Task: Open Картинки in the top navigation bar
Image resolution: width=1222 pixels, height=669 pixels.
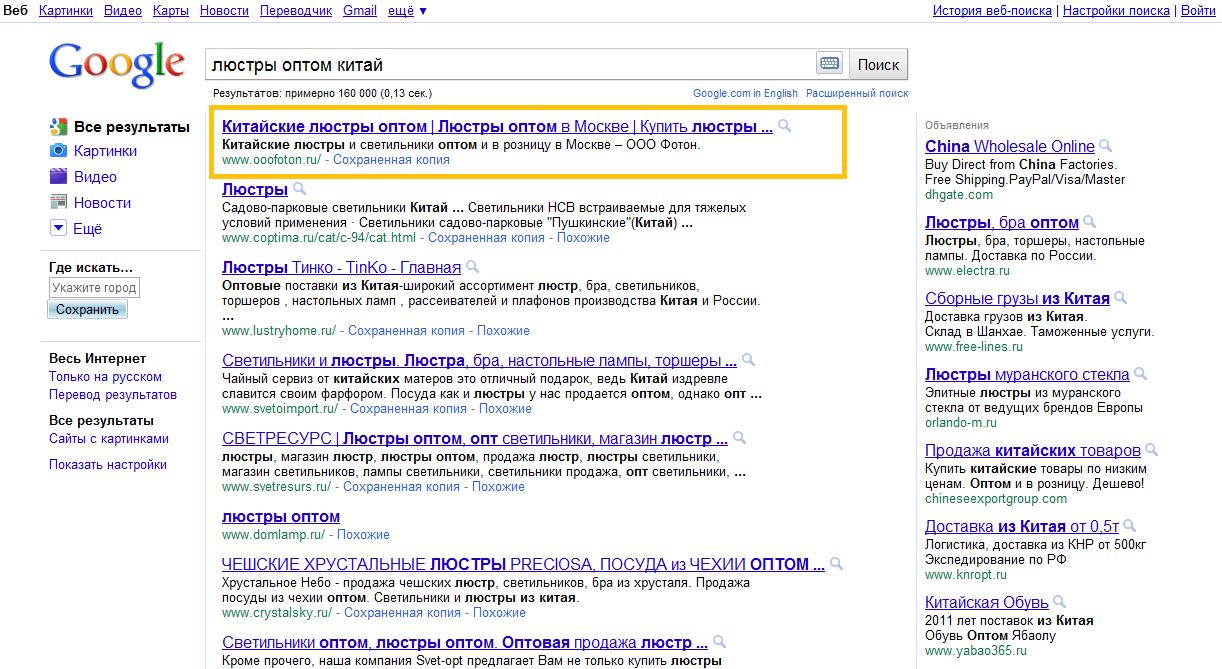Action: (x=65, y=11)
